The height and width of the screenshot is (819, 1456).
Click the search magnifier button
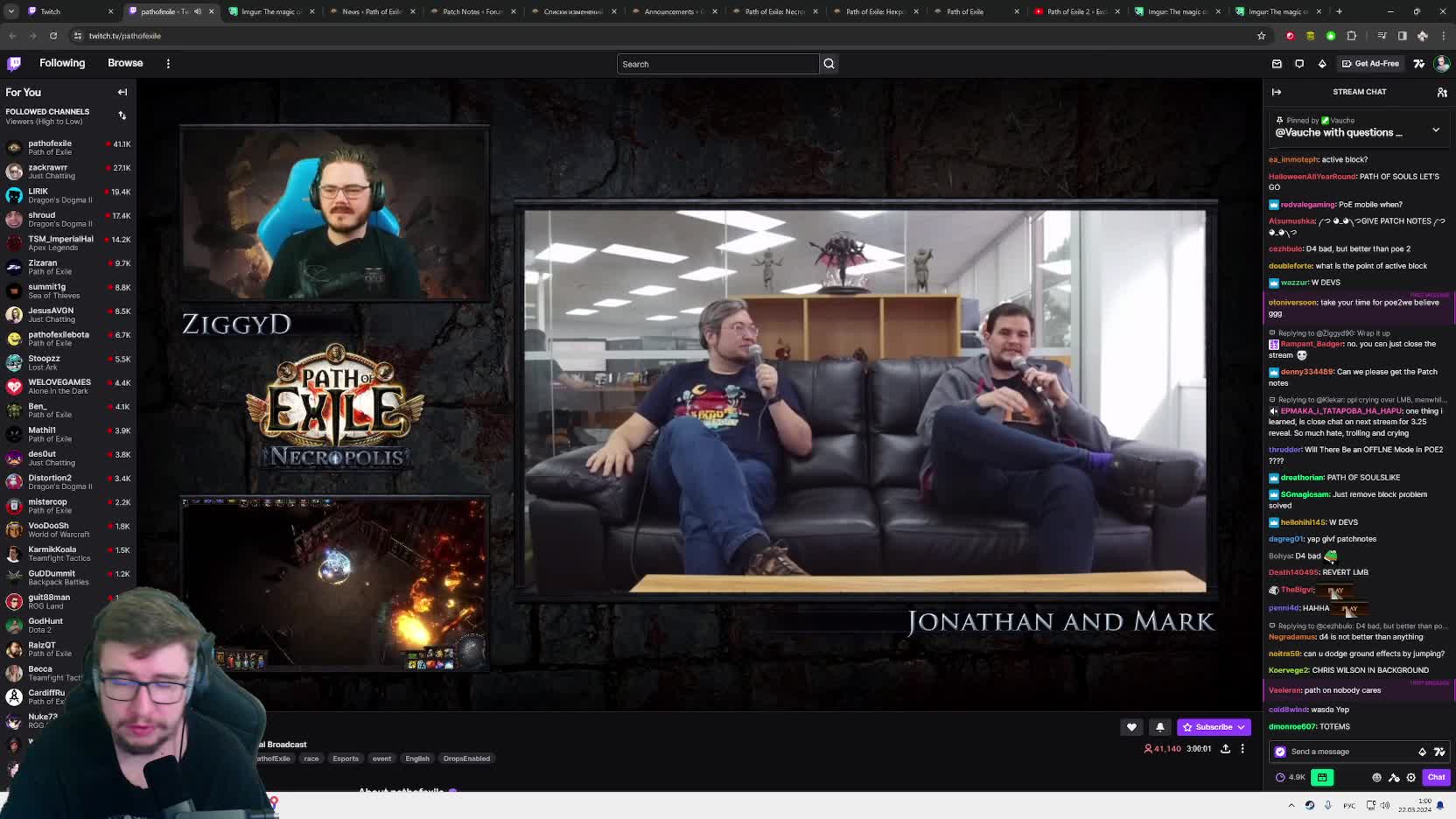click(829, 64)
